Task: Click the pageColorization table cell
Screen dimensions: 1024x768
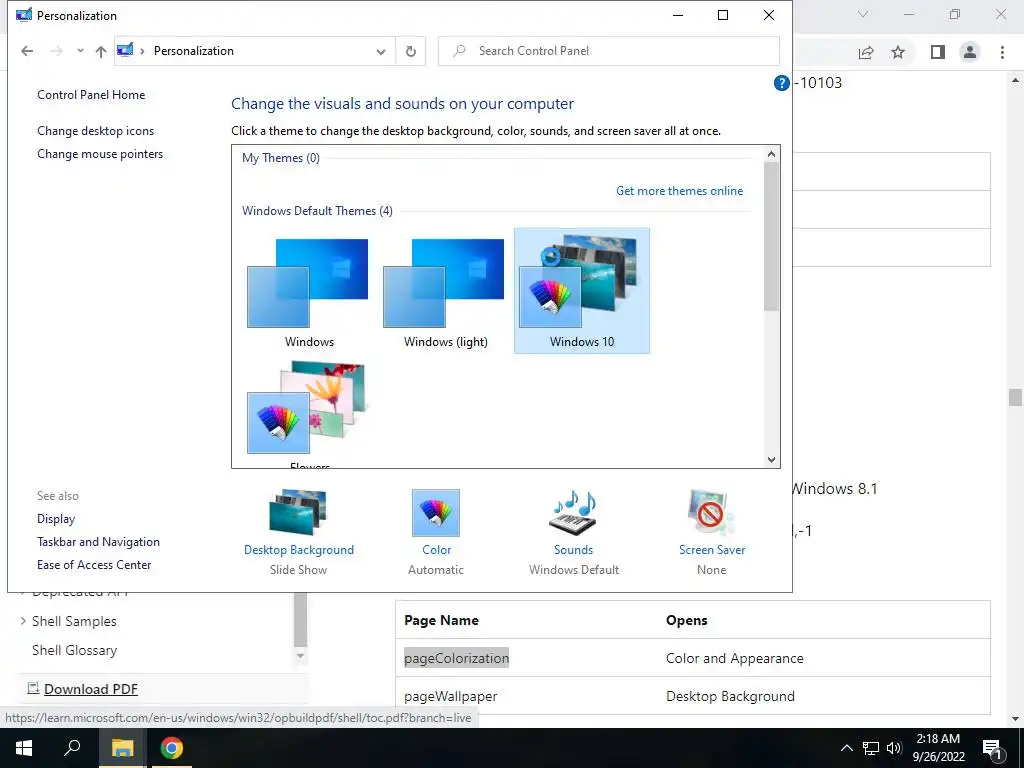Action: tap(456, 658)
